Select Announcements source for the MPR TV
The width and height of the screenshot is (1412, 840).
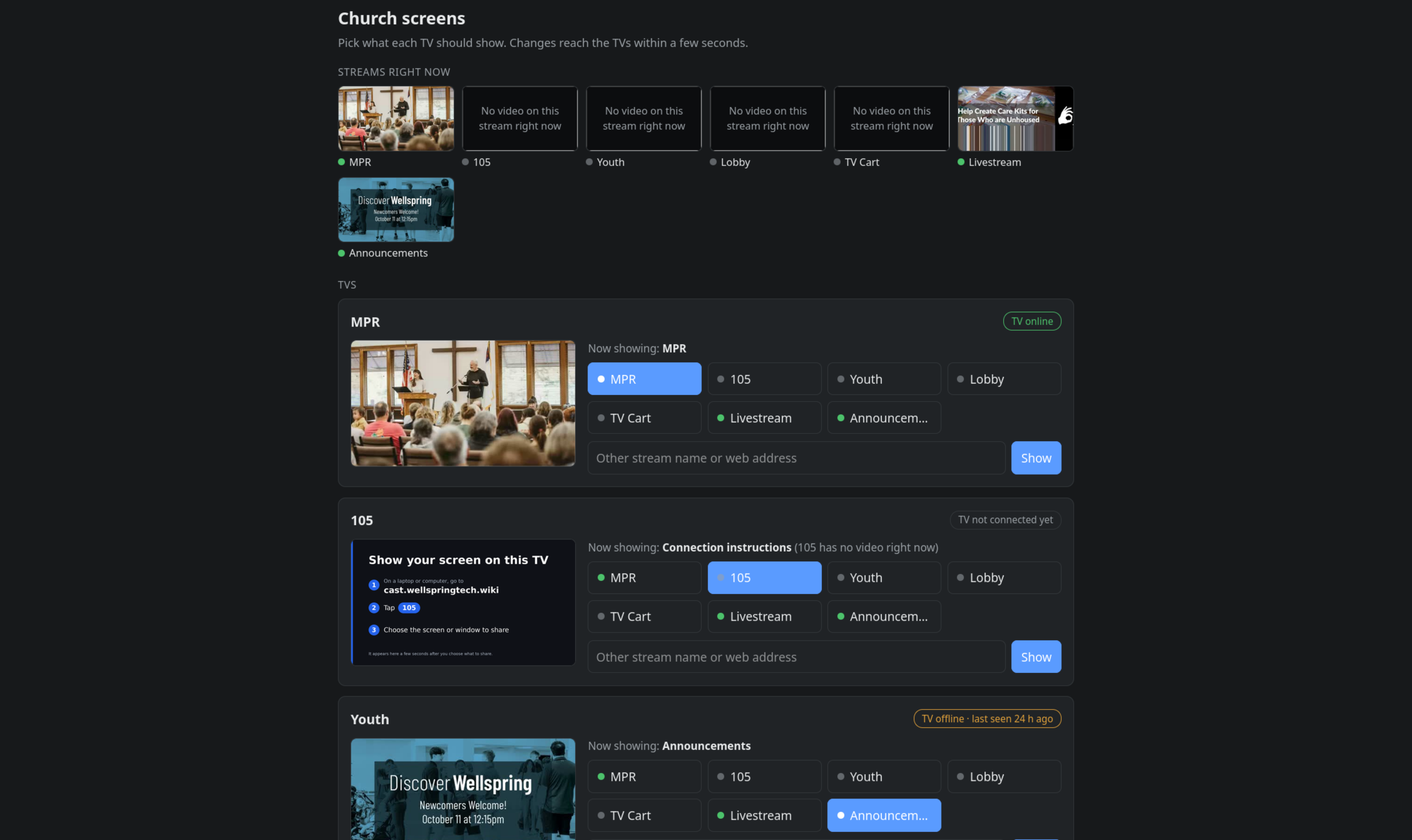[884, 418]
